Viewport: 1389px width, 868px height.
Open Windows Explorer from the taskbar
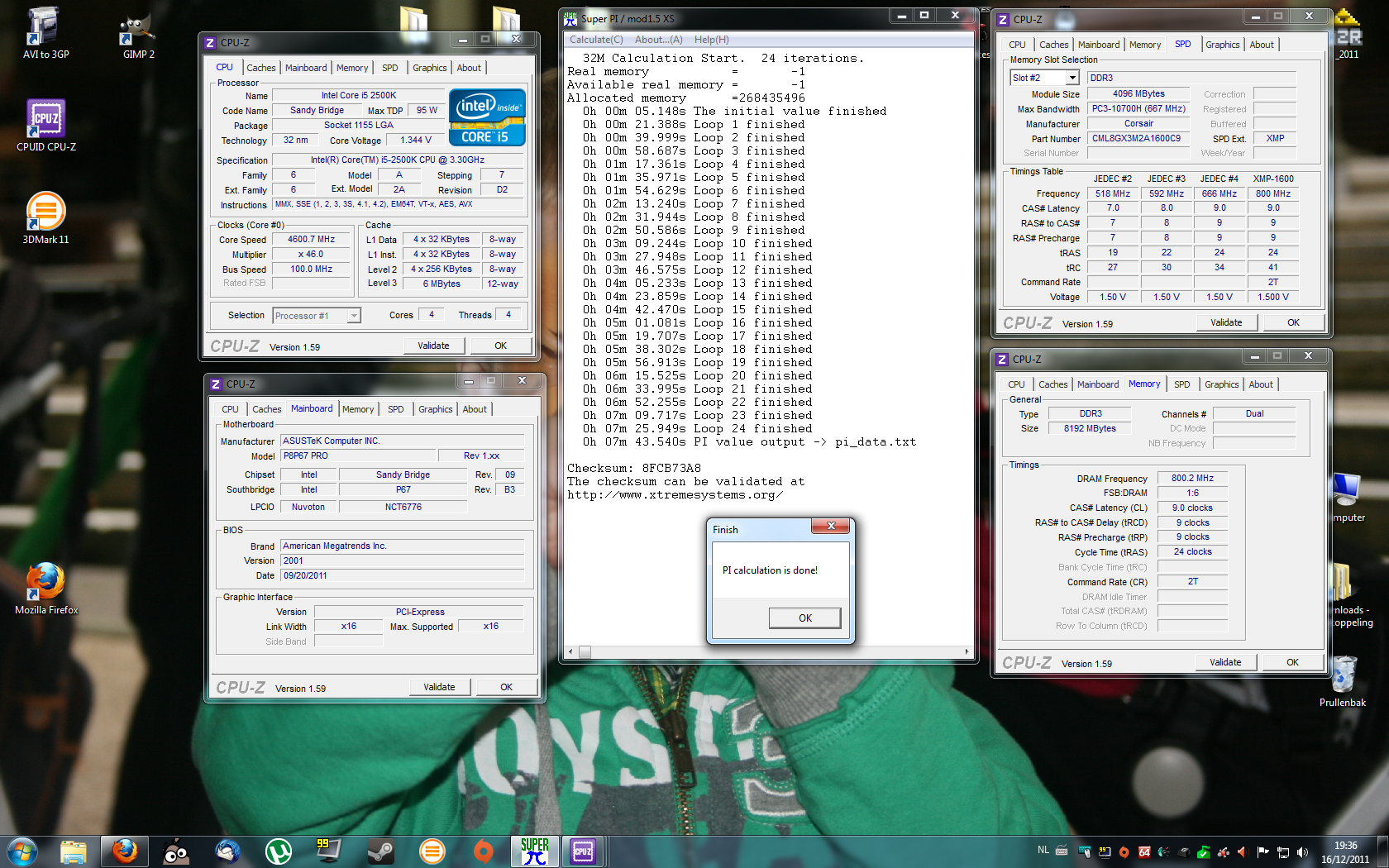(74, 851)
